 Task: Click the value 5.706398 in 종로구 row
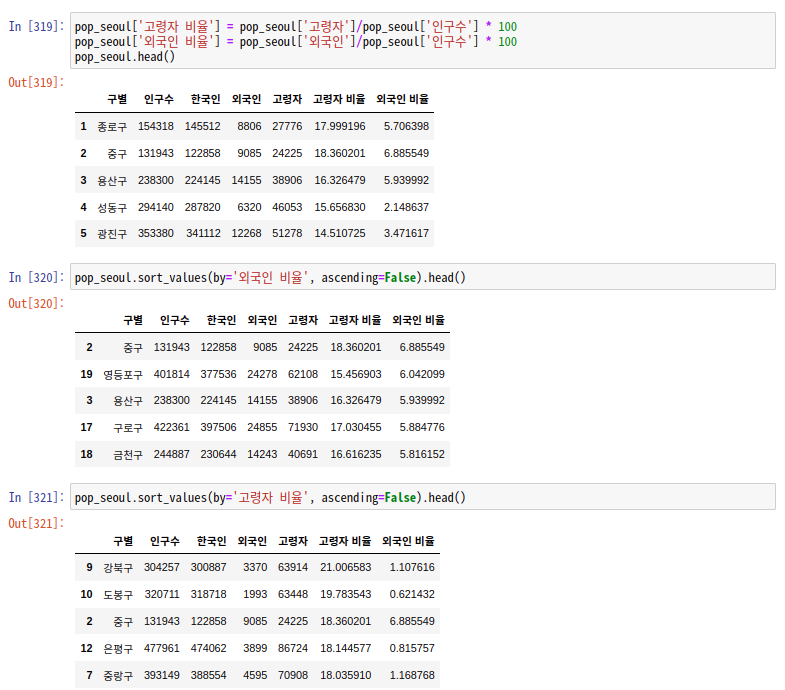pos(407,126)
